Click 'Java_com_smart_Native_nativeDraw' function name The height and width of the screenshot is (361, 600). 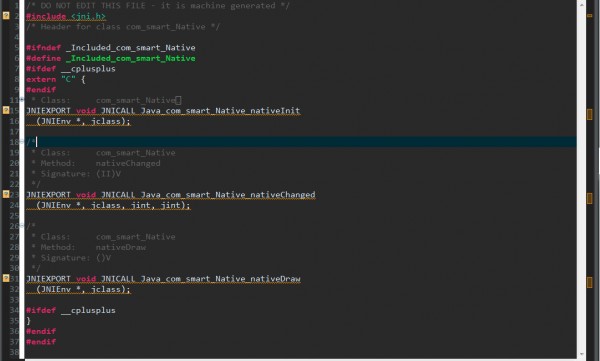tap(220, 279)
